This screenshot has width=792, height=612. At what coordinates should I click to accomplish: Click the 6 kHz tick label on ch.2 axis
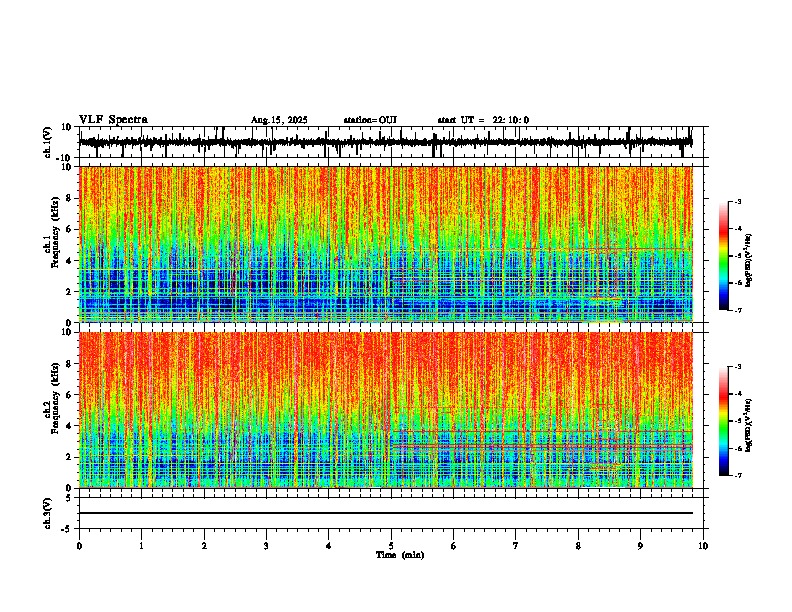pos(70,395)
